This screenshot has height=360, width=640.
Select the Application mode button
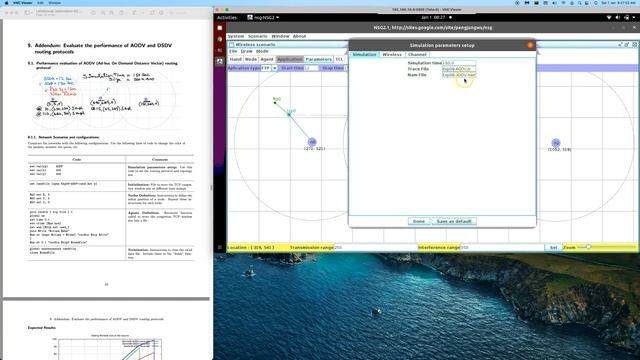click(x=289, y=59)
